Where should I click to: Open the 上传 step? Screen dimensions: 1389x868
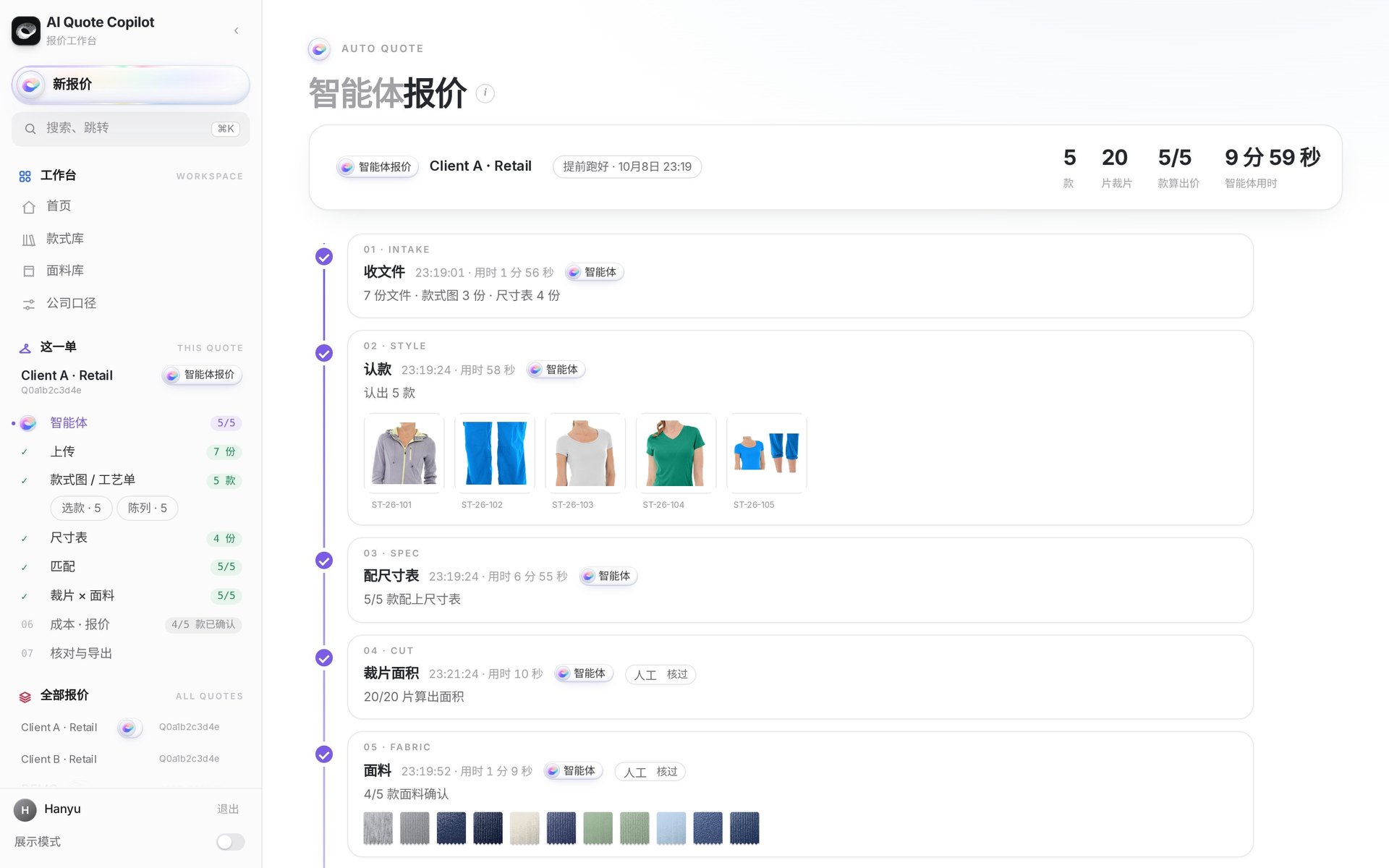coord(130,451)
